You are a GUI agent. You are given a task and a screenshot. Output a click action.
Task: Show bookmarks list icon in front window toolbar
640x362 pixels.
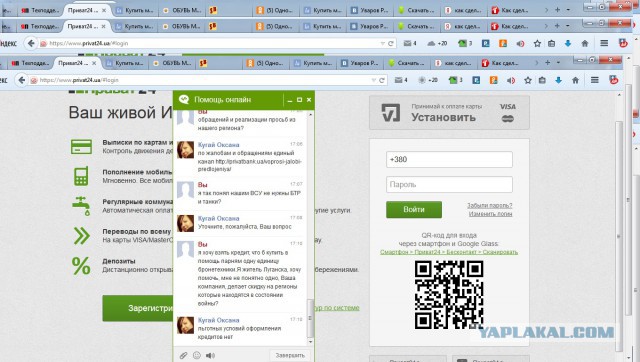pos(542,80)
